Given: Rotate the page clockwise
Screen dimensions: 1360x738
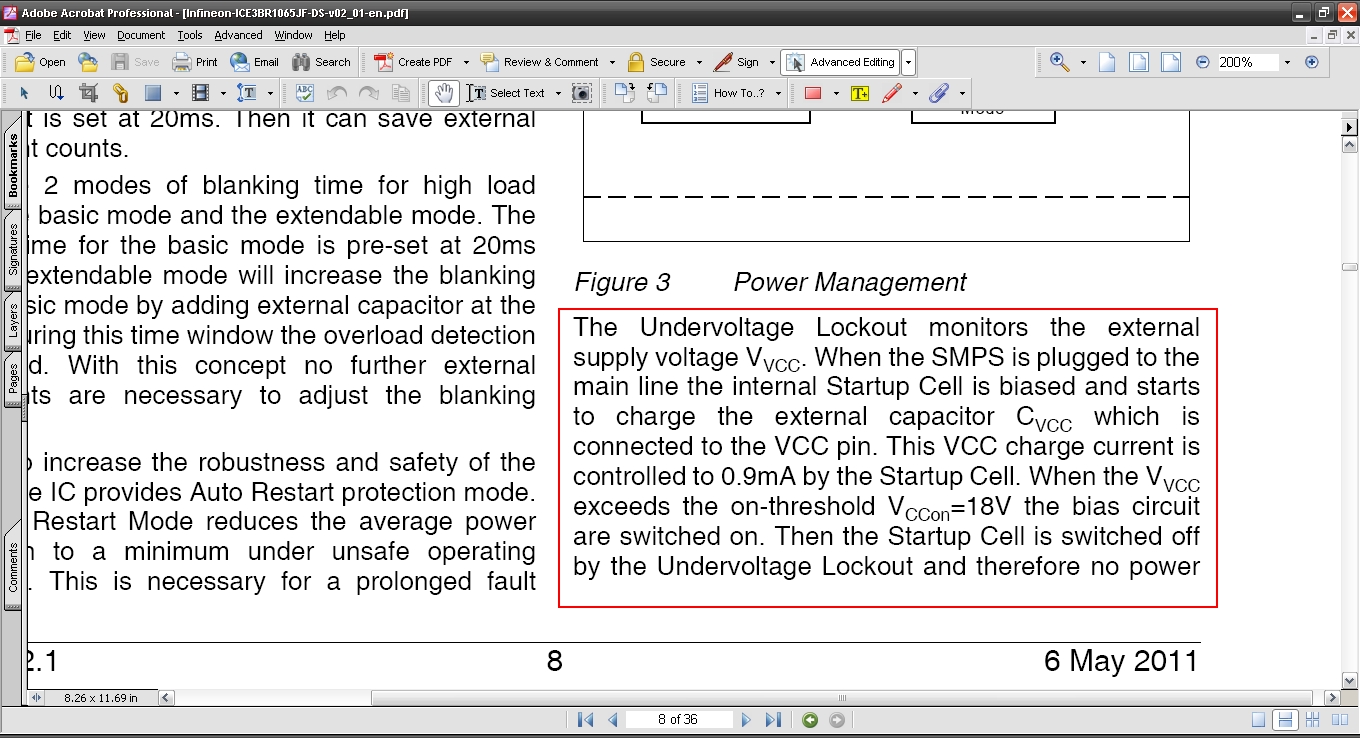Looking at the screenshot, I should pyautogui.click(x=626, y=93).
